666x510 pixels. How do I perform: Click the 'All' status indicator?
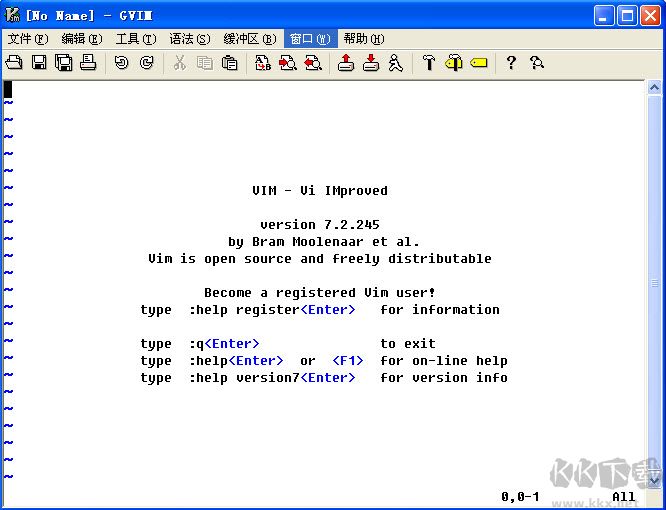pyautogui.click(x=623, y=496)
